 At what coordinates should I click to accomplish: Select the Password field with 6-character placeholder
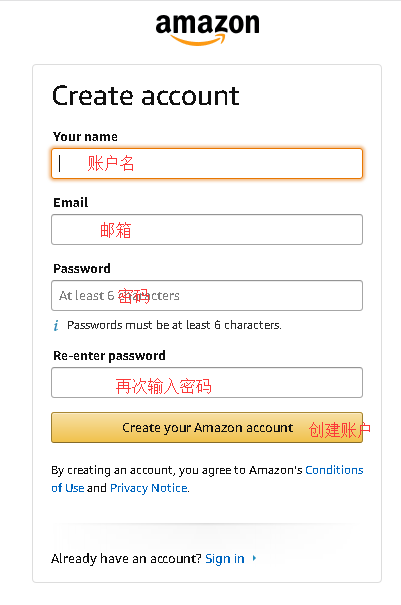click(207, 296)
